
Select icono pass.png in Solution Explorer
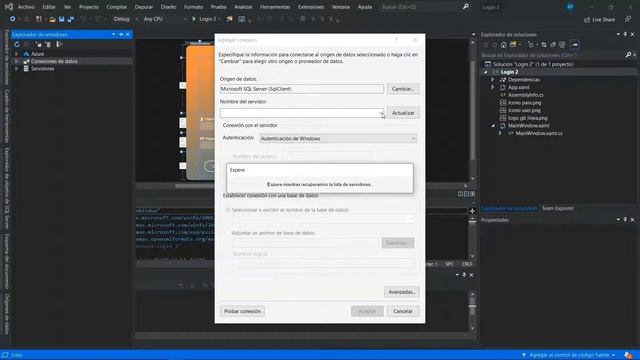[x=524, y=102]
